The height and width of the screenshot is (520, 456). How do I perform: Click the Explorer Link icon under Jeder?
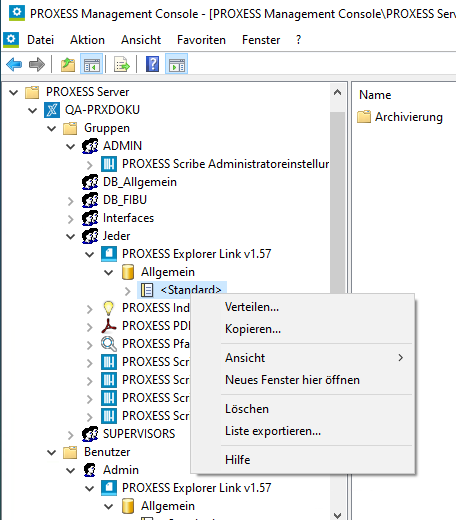click(109, 254)
